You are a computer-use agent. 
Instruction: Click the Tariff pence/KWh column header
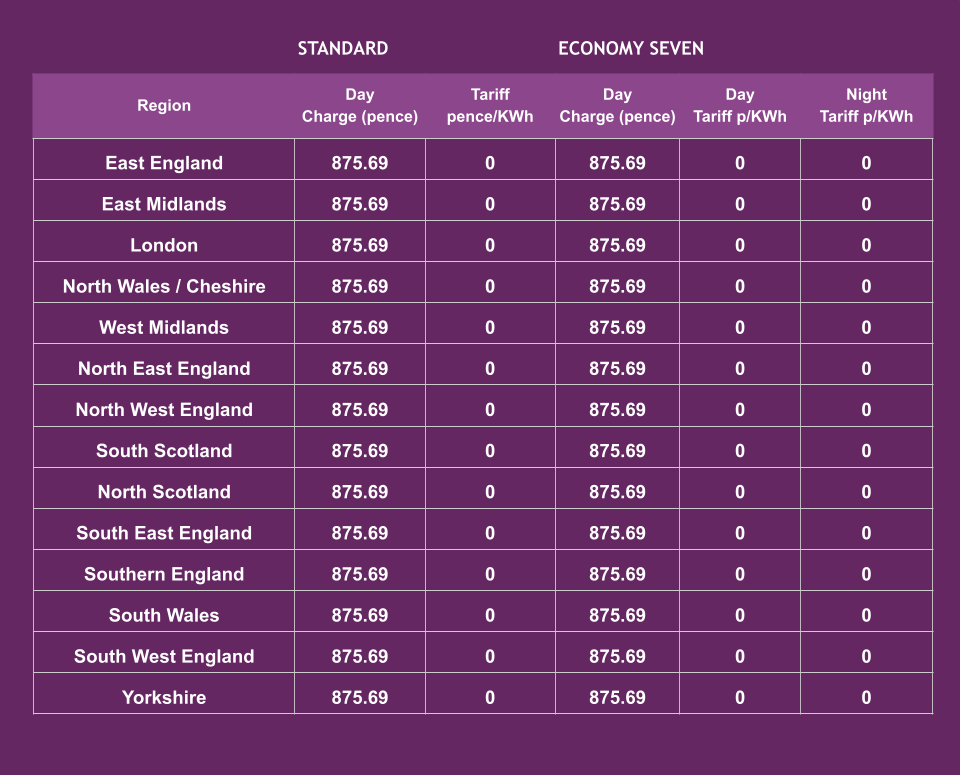490,105
